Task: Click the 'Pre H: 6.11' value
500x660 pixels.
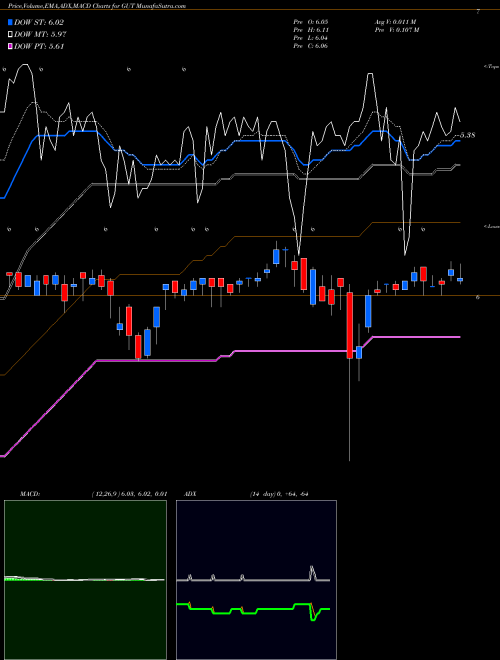Action: (x=311, y=29)
